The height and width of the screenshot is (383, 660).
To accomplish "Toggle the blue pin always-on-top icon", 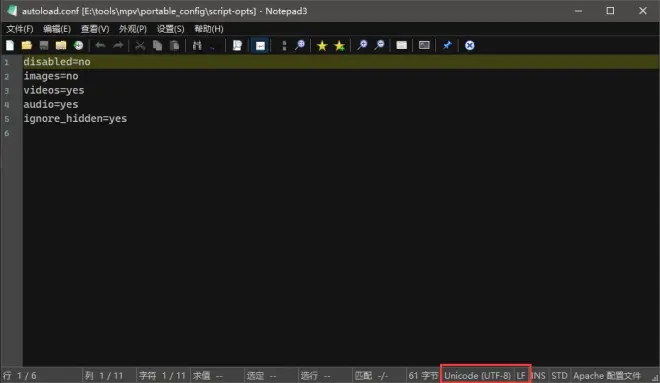I will point(447,45).
